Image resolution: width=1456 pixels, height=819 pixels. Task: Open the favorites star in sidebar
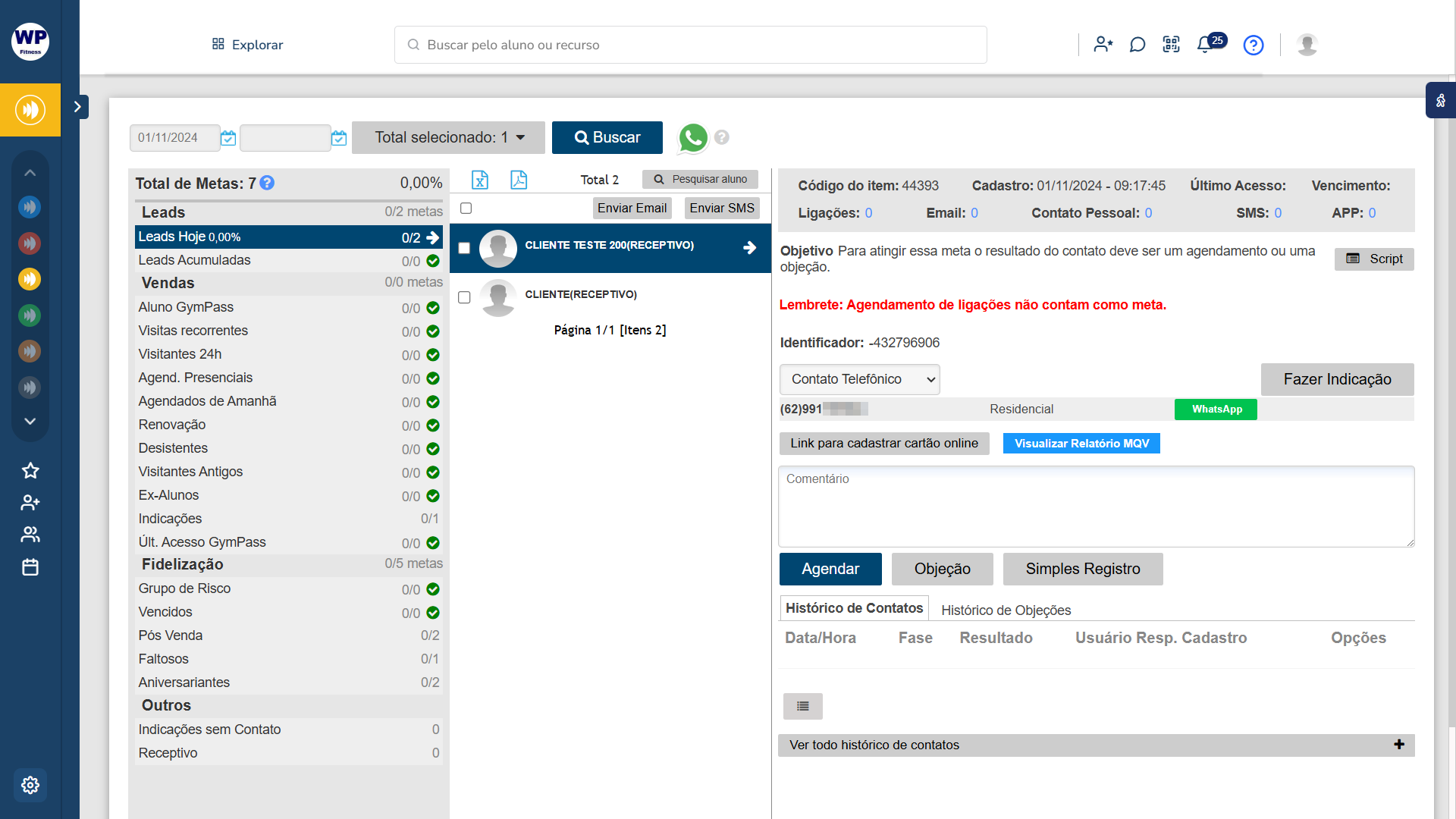point(30,471)
